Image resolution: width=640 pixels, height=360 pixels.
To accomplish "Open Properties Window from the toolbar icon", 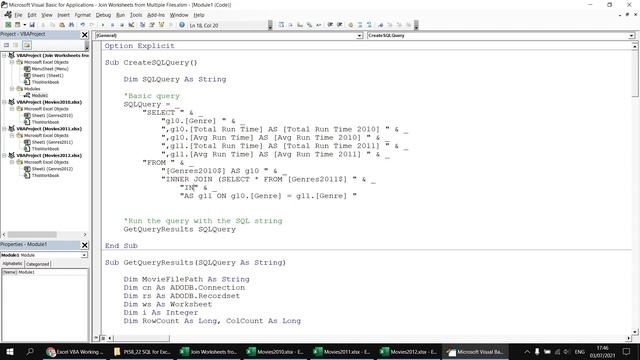I will [x=152, y=25].
